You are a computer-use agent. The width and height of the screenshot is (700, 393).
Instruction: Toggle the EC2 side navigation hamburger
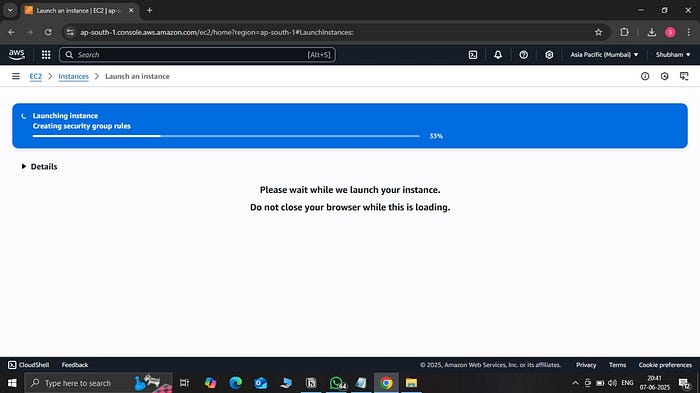pos(16,76)
